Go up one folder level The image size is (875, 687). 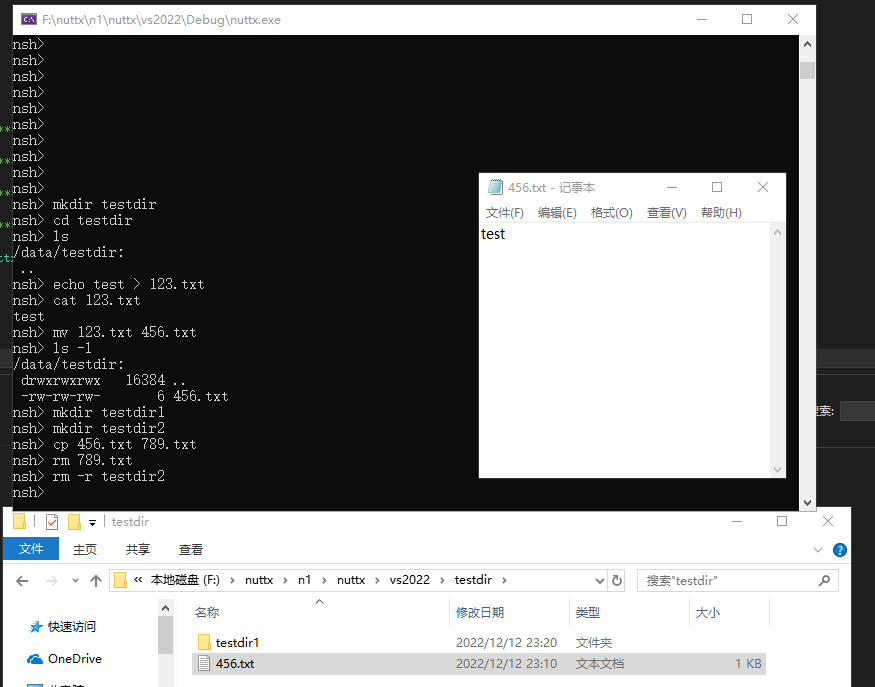96,581
